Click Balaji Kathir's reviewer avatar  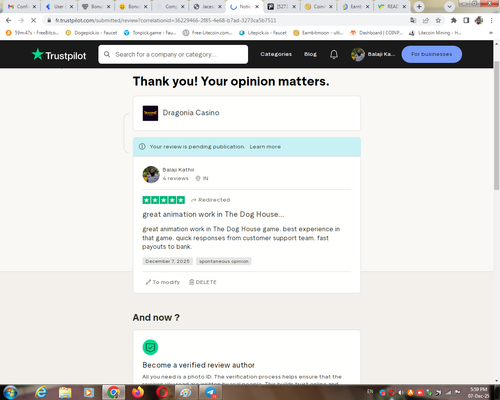pyautogui.click(x=151, y=174)
